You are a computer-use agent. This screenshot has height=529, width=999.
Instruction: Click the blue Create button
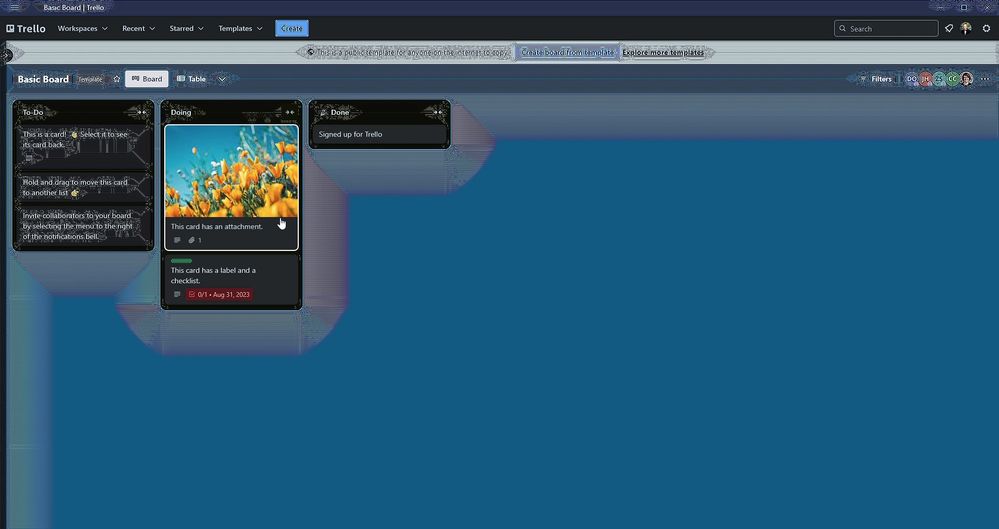coord(292,29)
